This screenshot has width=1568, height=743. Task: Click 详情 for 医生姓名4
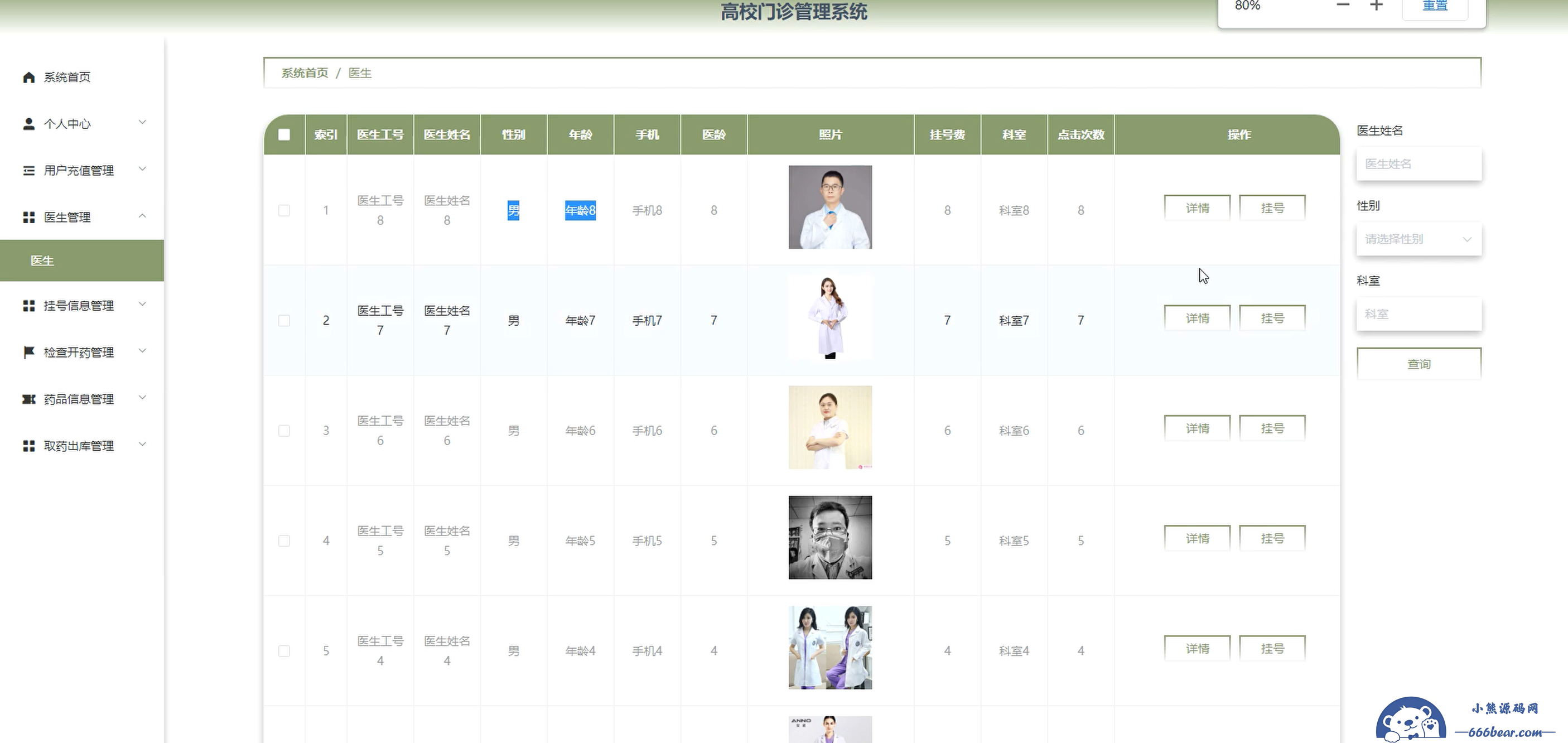[1197, 649]
